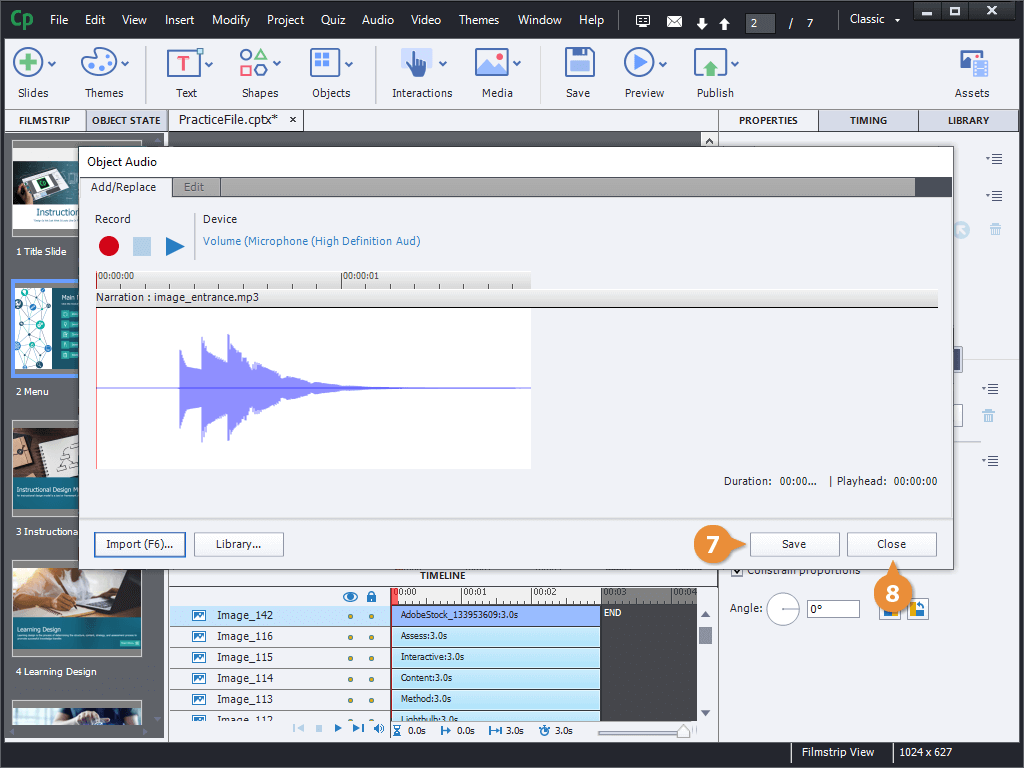This screenshot has width=1024, height=768.
Task: Click the Stop recording square button
Action: coord(142,246)
